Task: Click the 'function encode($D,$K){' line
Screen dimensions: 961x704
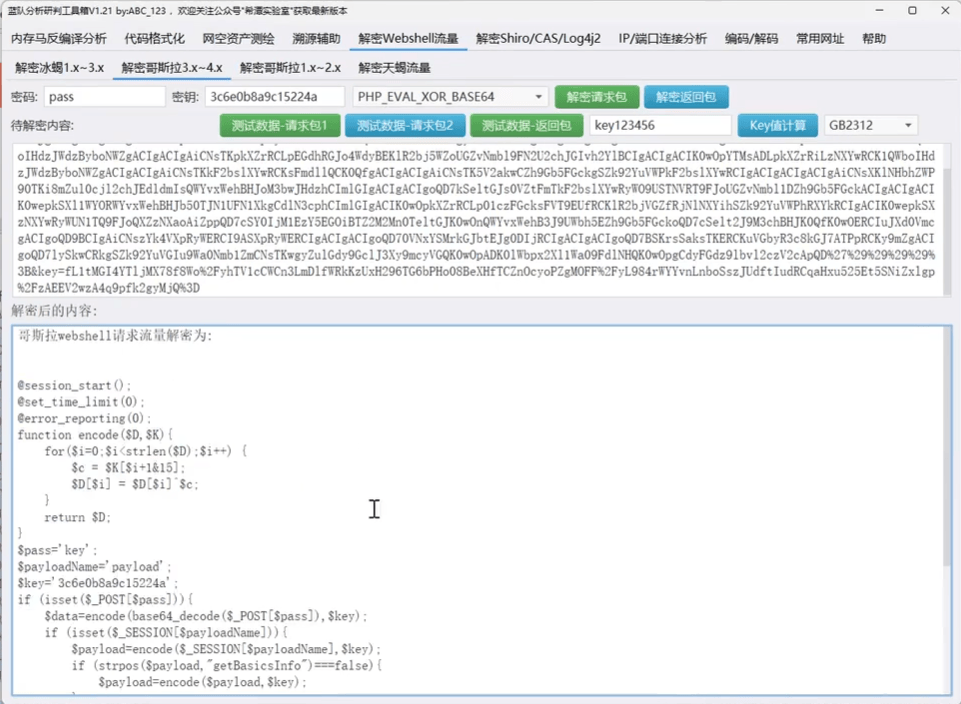Action: coord(96,435)
